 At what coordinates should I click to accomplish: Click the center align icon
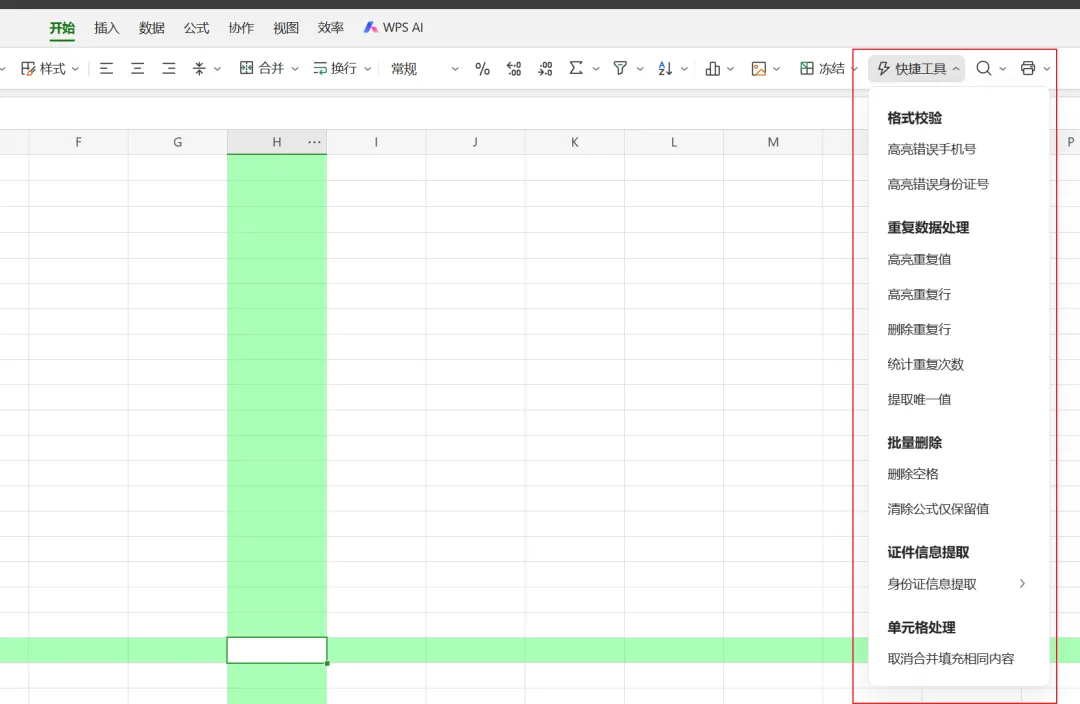tap(138, 68)
